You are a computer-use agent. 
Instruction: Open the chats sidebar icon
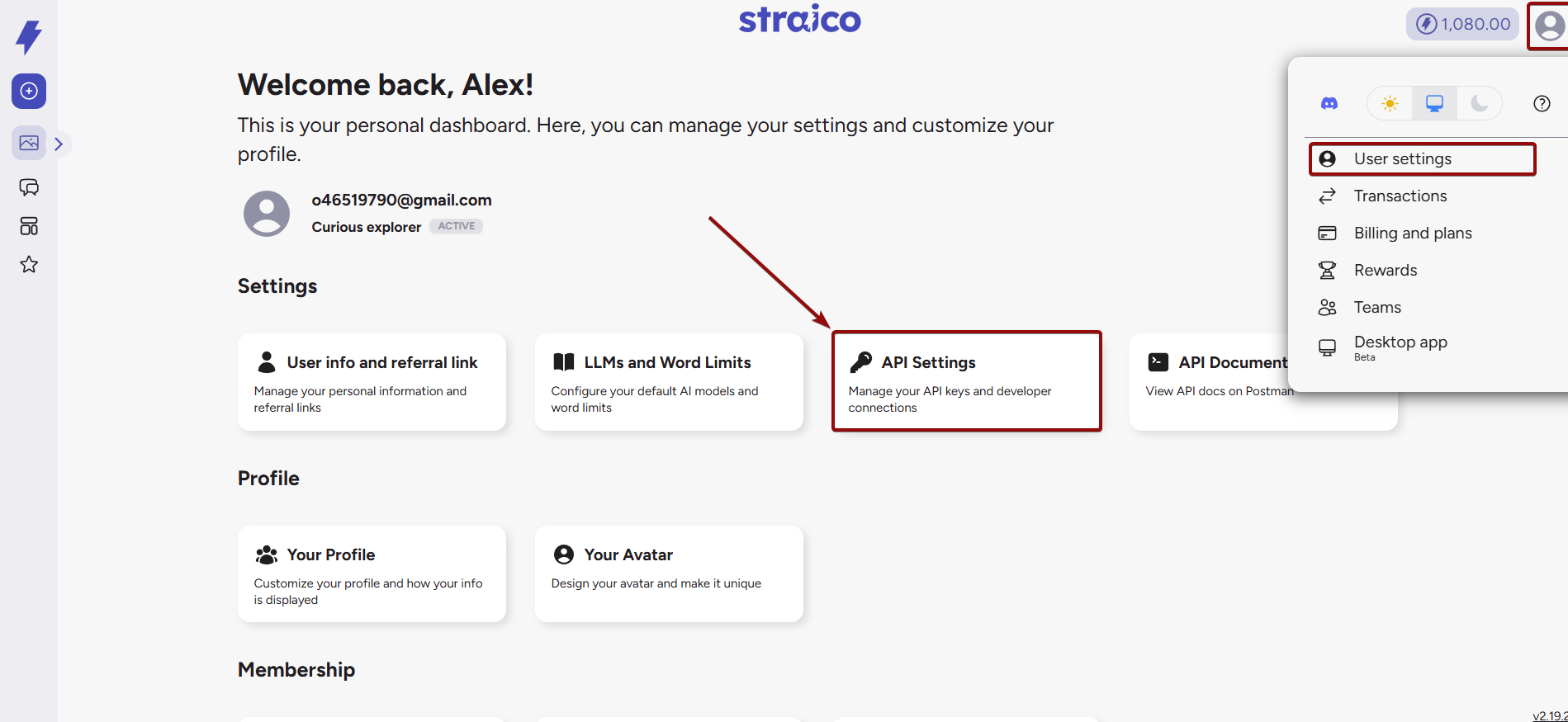click(29, 187)
